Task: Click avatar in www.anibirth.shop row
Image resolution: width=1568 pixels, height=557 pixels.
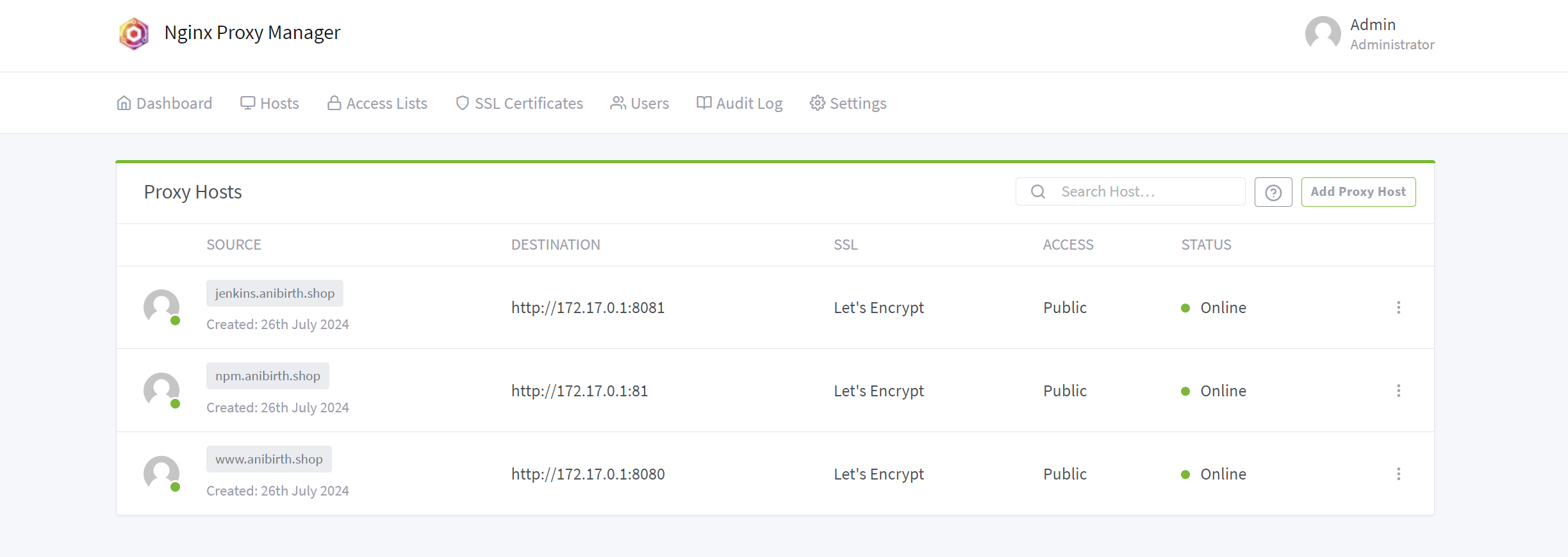Action: (x=161, y=474)
